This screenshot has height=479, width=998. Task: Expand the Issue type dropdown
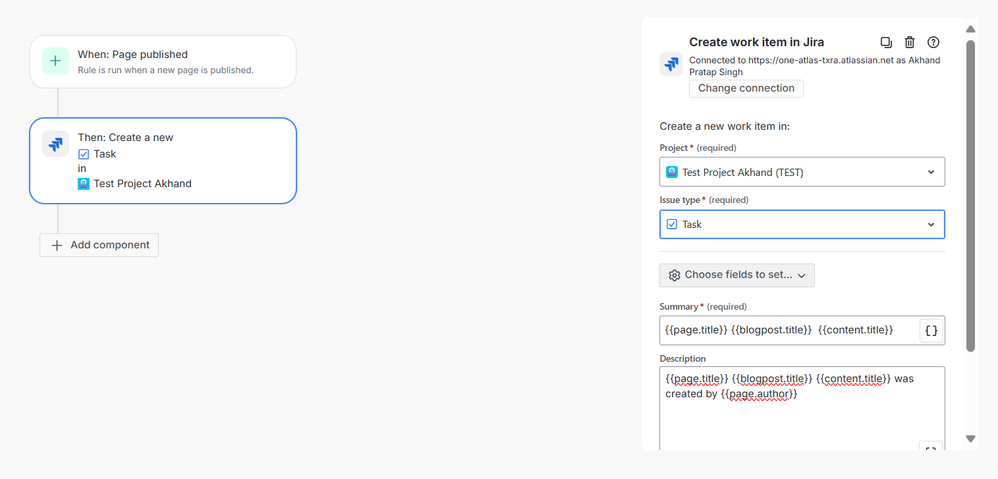click(x=802, y=224)
